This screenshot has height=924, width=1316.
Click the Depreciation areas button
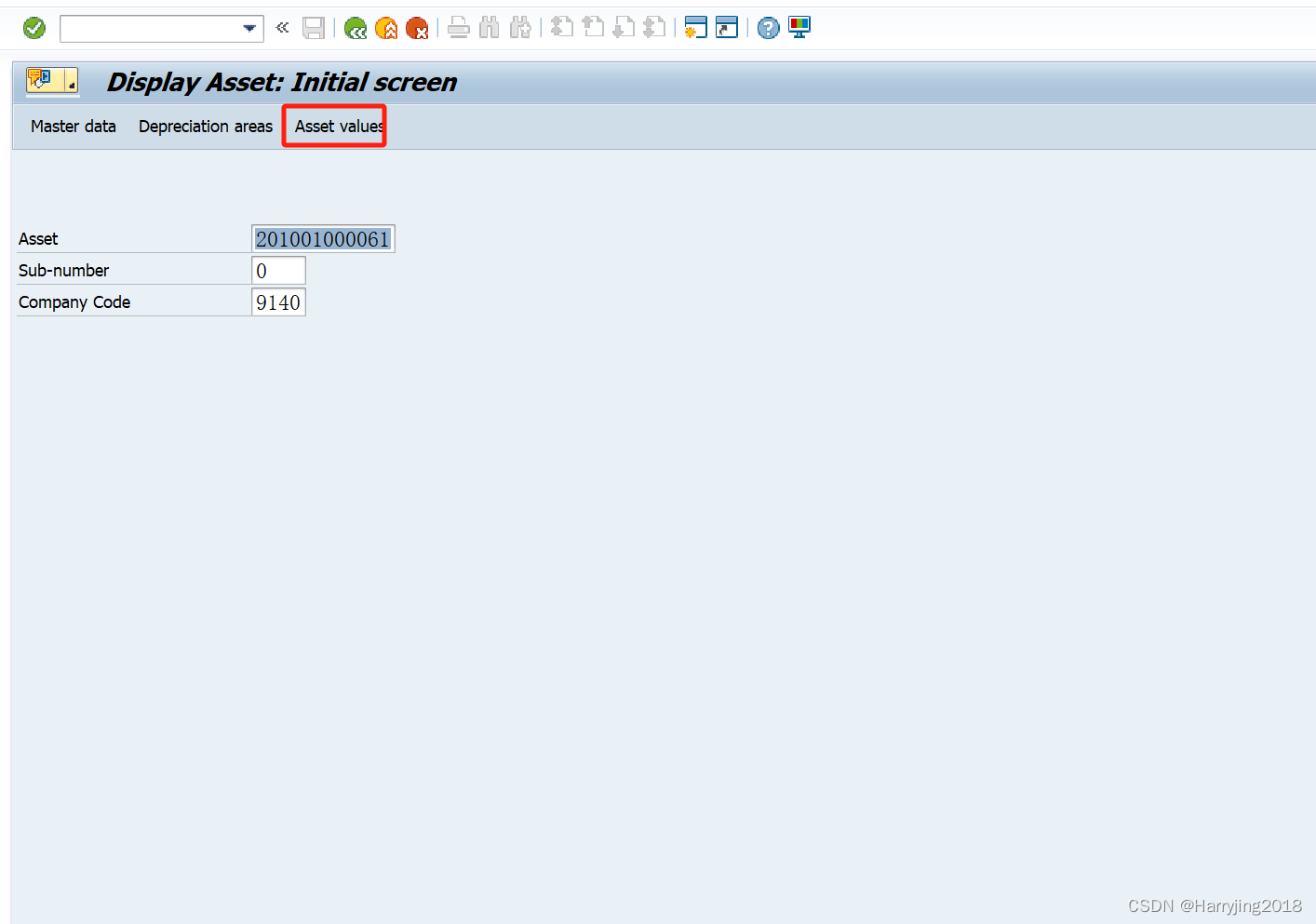click(206, 127)
